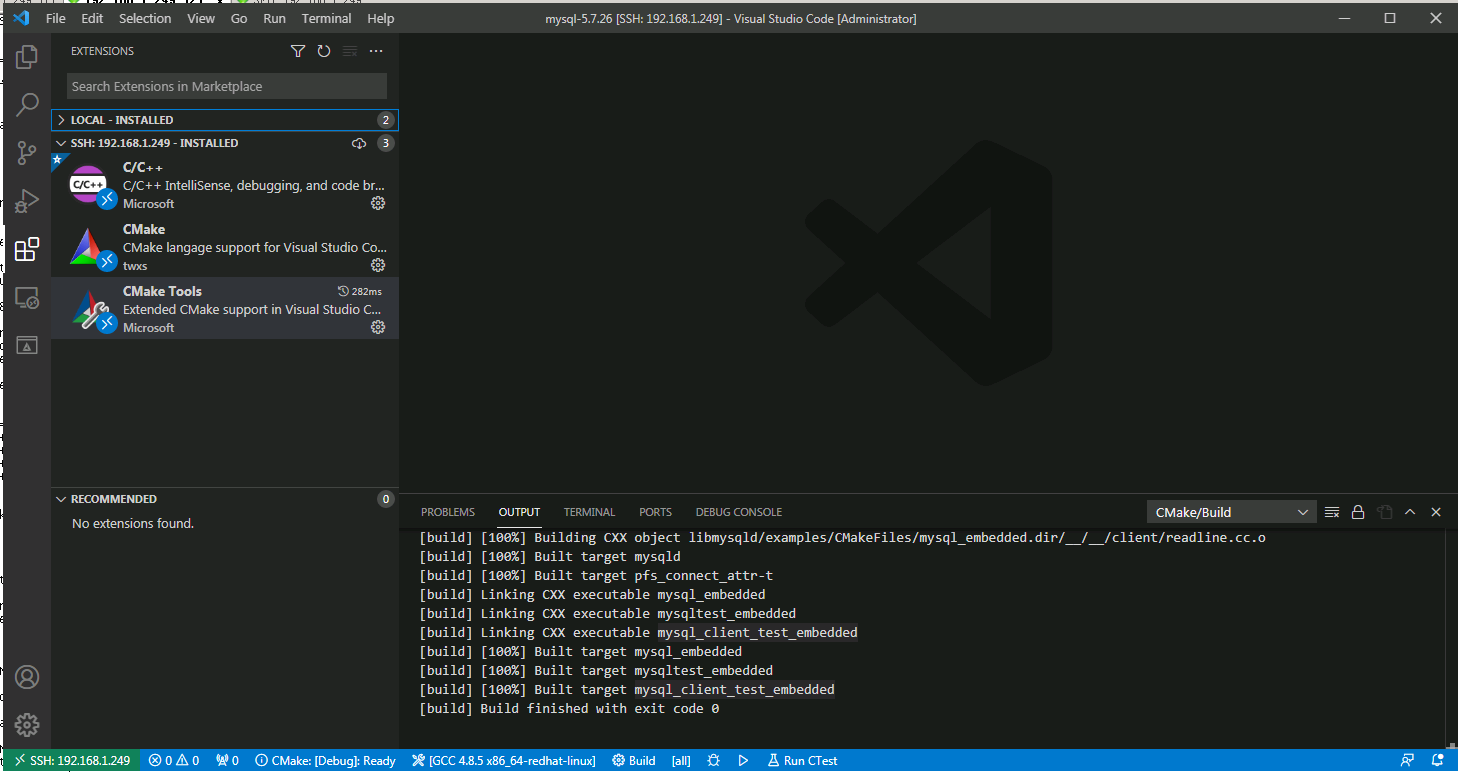This screenshot has width=1458, height=772.
Task: Open the CMake view in the activity bar
Action: pyautogui.click(x=27, y=345)
